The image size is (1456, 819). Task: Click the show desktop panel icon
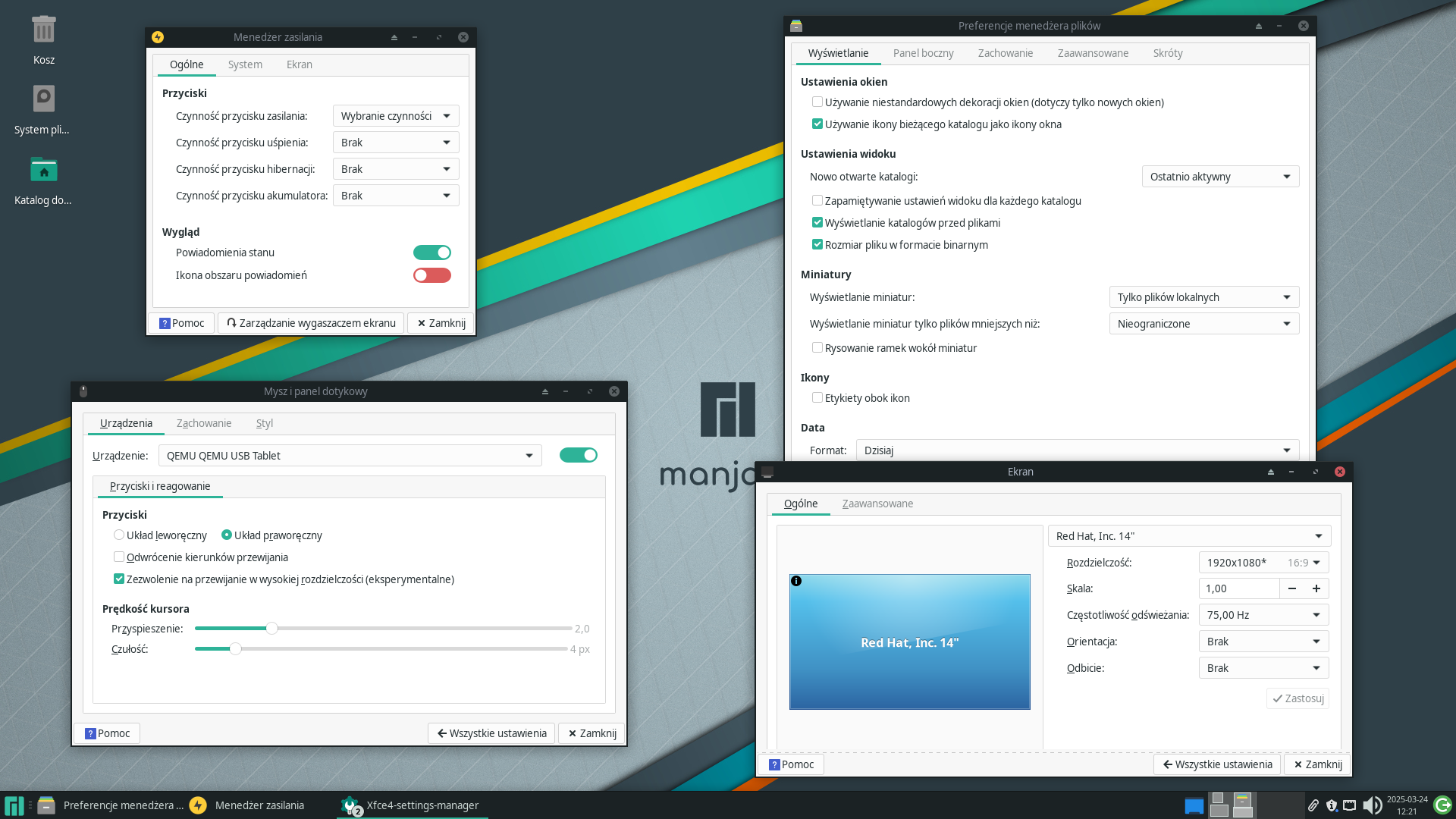[1194, 805]
